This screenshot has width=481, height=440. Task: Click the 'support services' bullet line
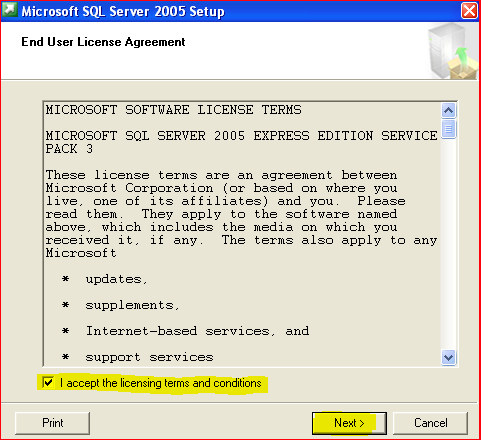pos(149,357)
